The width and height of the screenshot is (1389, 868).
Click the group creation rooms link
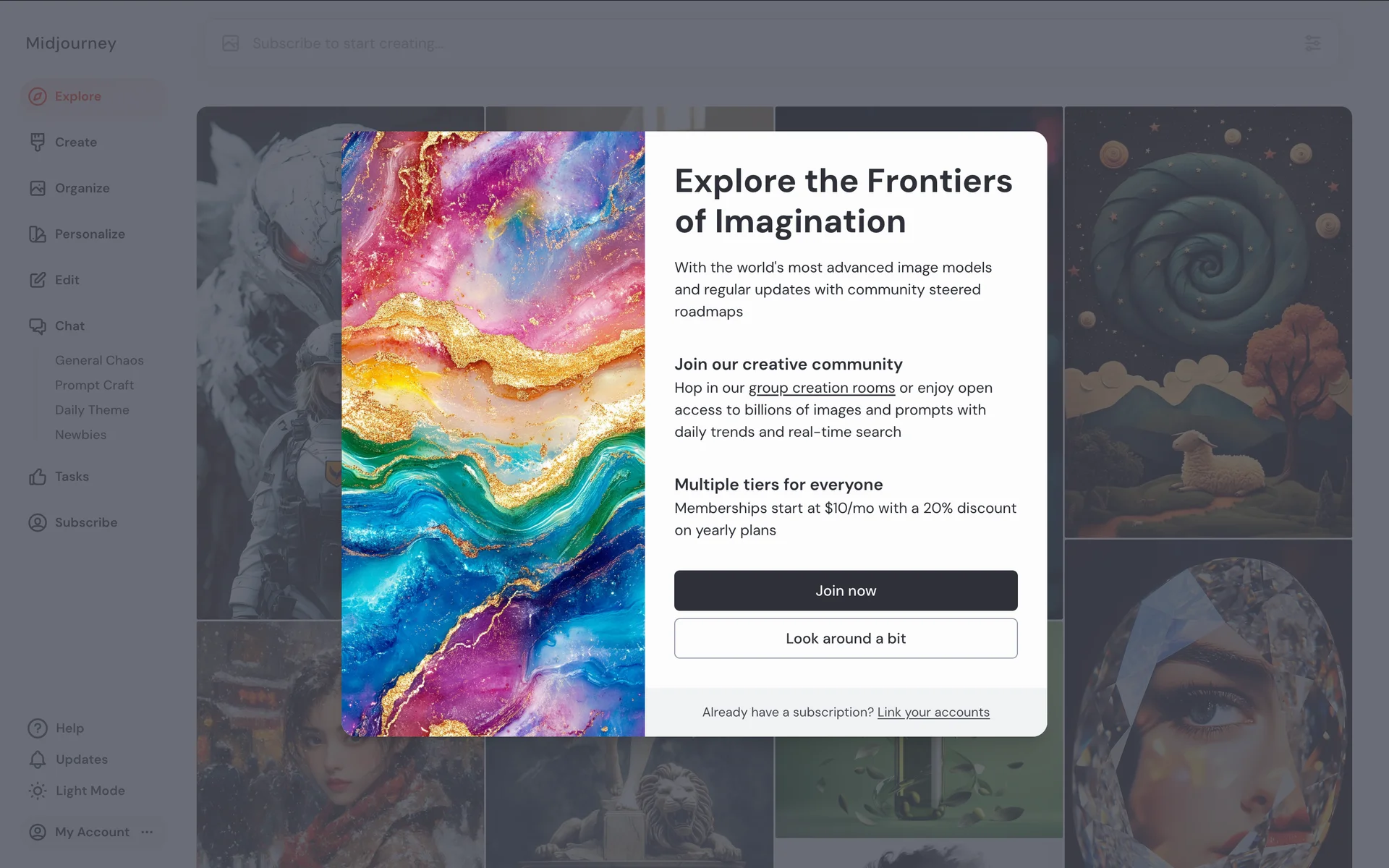[x=822, y=388]
